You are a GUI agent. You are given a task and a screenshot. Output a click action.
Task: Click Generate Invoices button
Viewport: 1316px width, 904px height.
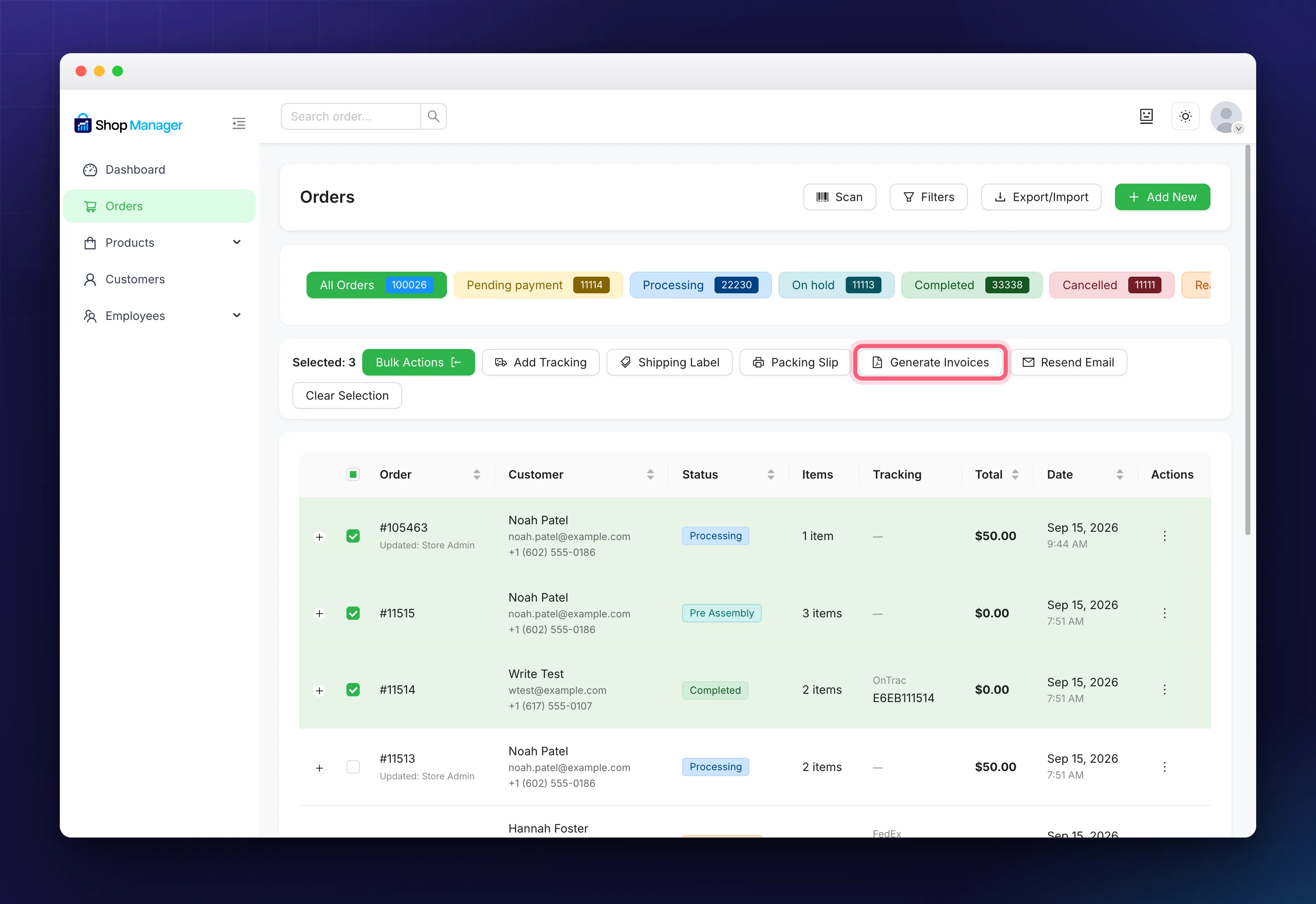tap(931, 363)
